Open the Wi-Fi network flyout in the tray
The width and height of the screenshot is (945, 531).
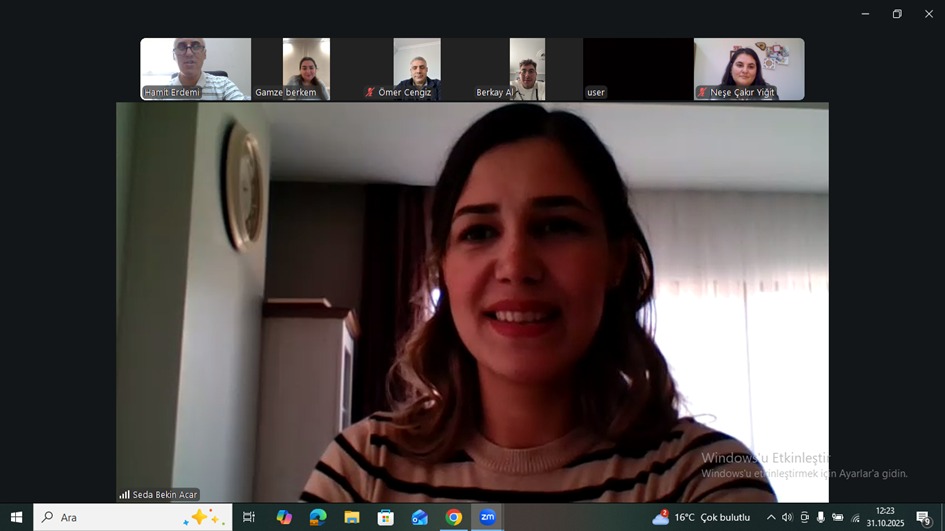coord(855,517)
